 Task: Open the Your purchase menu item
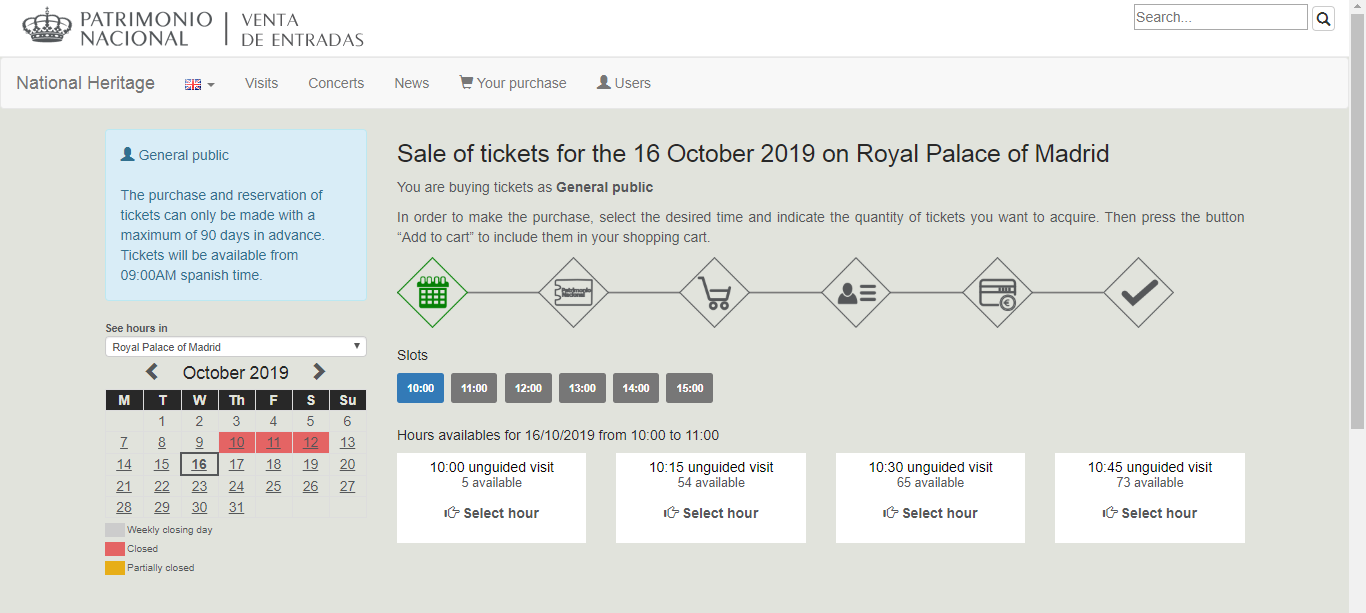point(513,83)
